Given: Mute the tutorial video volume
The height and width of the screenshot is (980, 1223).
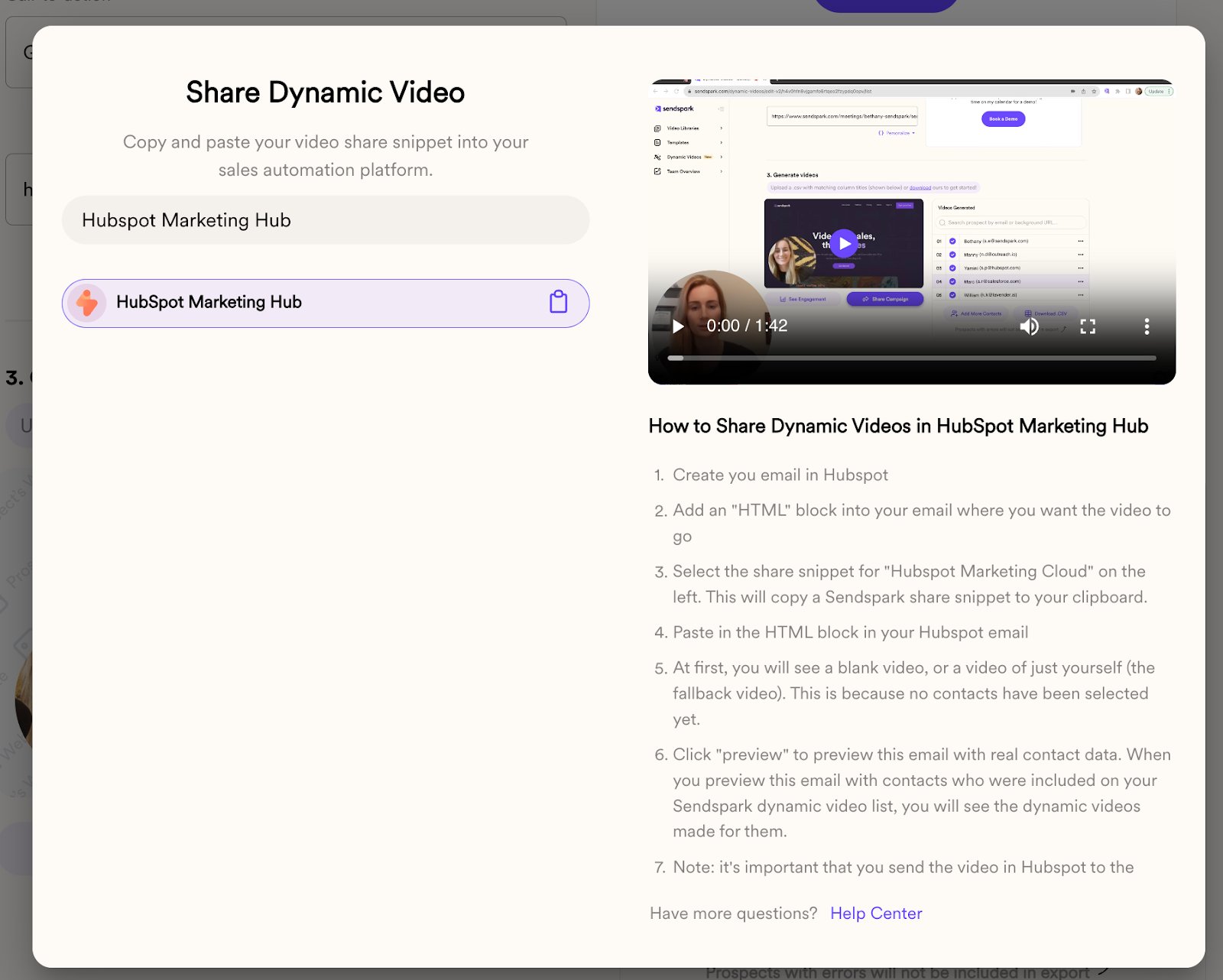Looking at the screenshot, I should coord(1029,326).
